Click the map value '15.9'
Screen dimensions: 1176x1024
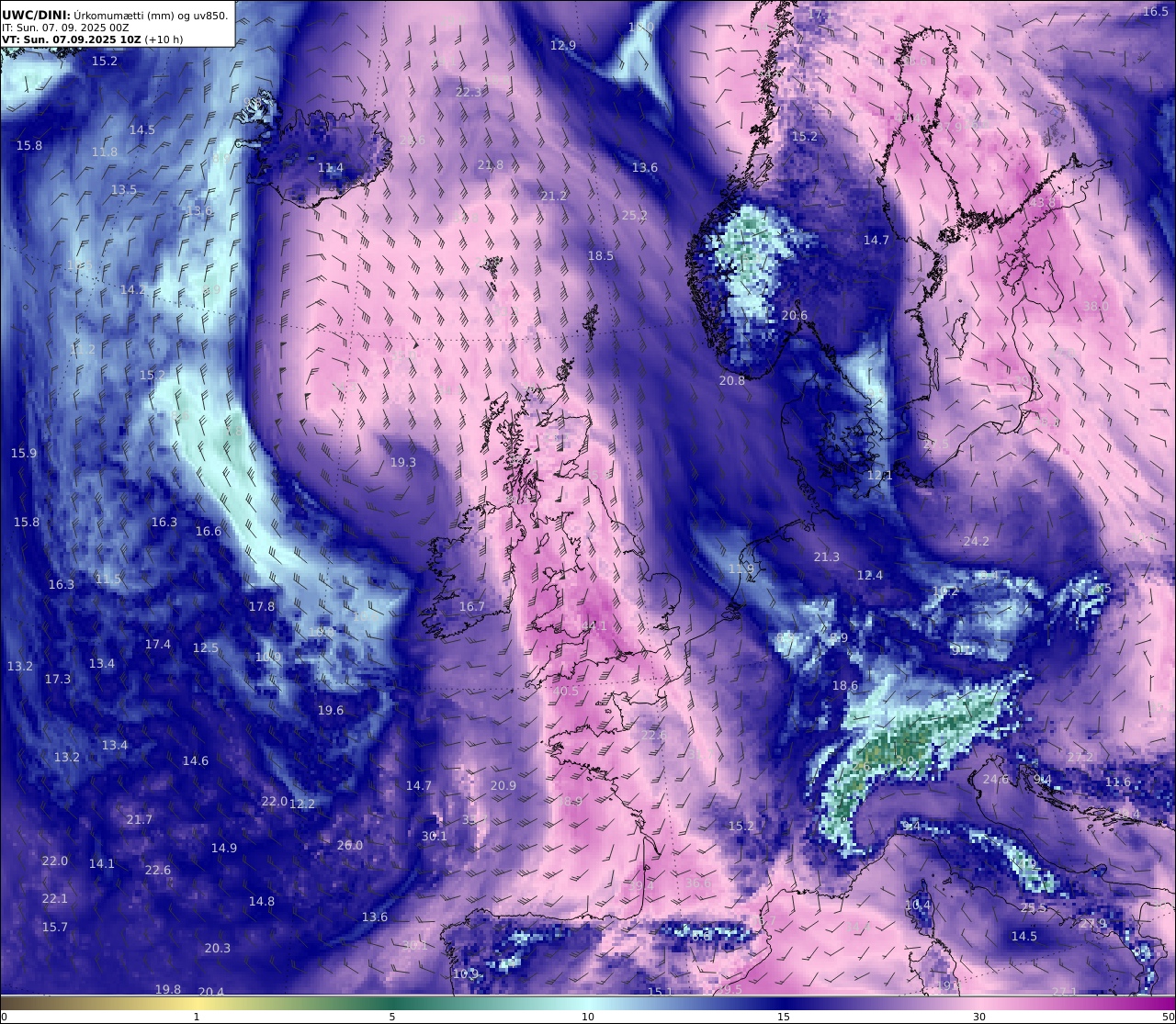point(24,453)
